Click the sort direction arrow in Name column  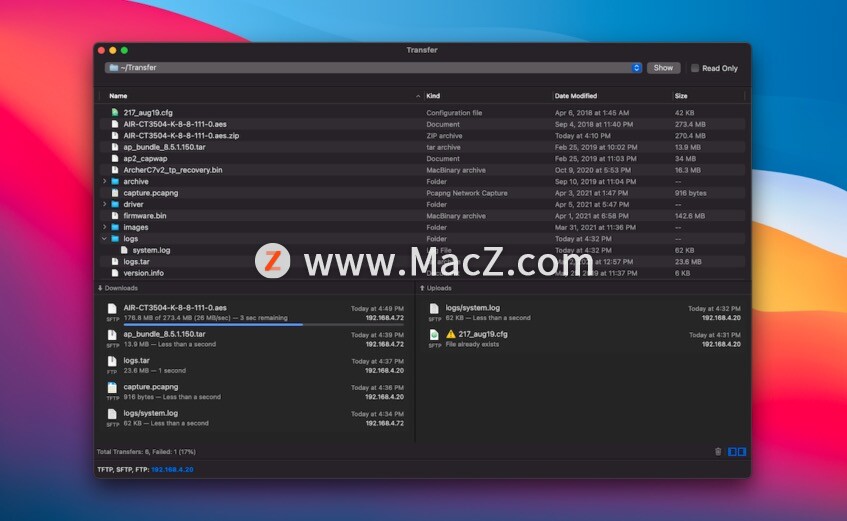pyautogui.click(x=418, y=96)
